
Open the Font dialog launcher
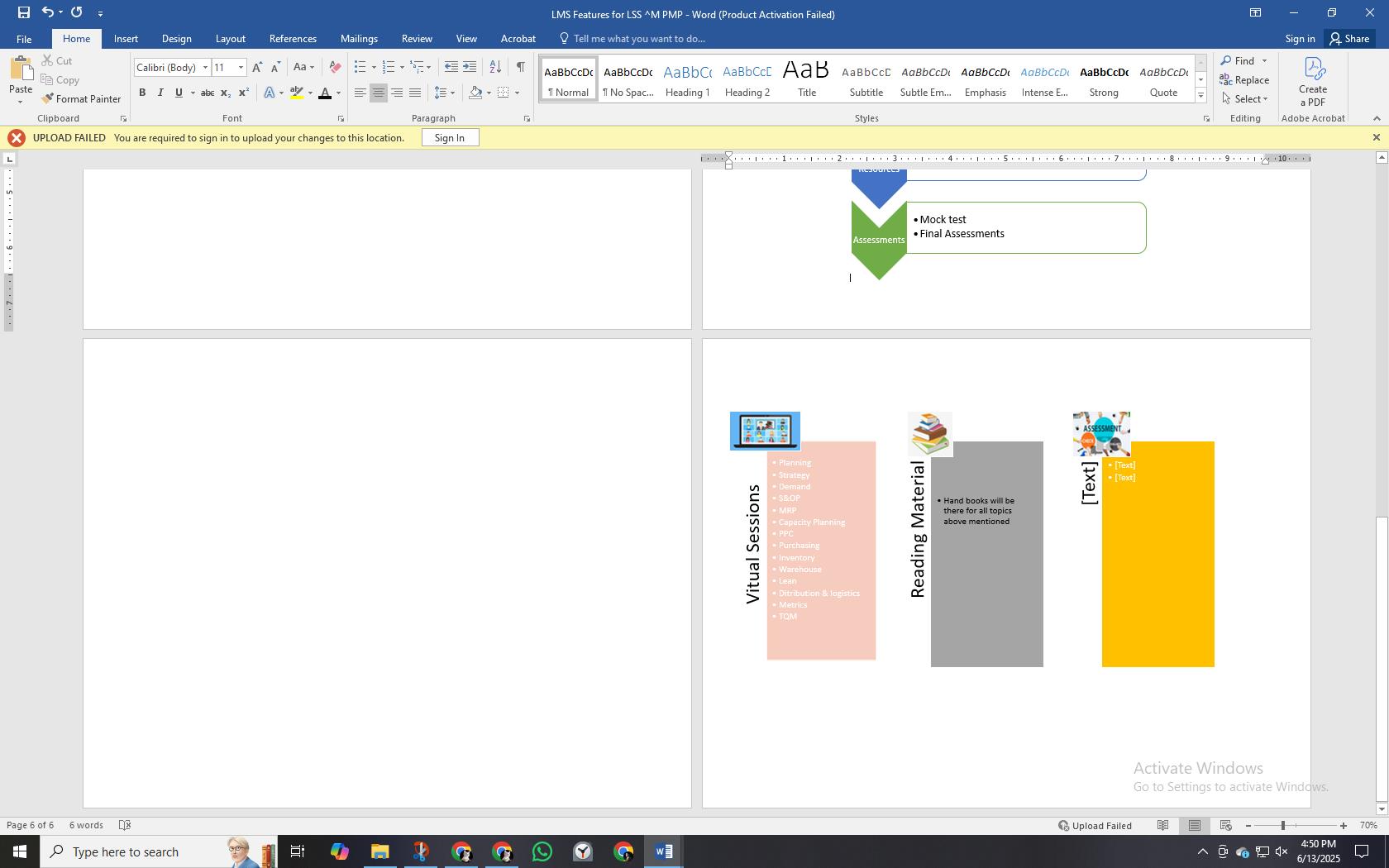(x=341, y=119)
